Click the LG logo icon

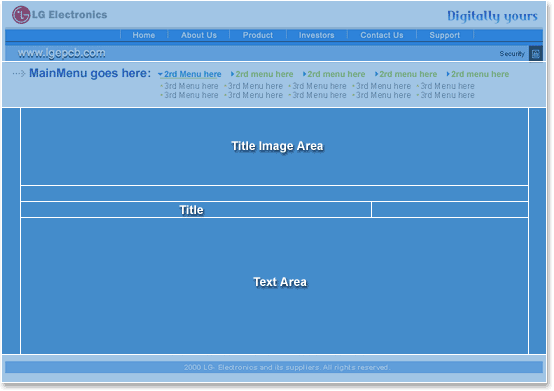tap(21, 15)
